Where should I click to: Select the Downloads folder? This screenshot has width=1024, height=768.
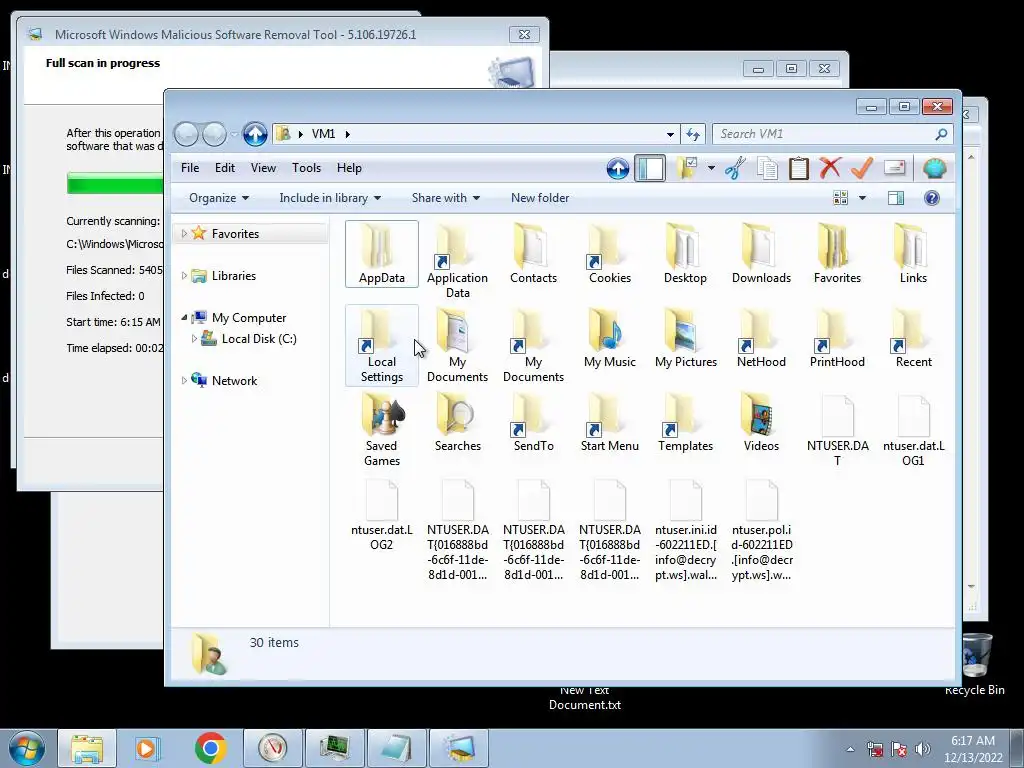click(x=761, y=254)
